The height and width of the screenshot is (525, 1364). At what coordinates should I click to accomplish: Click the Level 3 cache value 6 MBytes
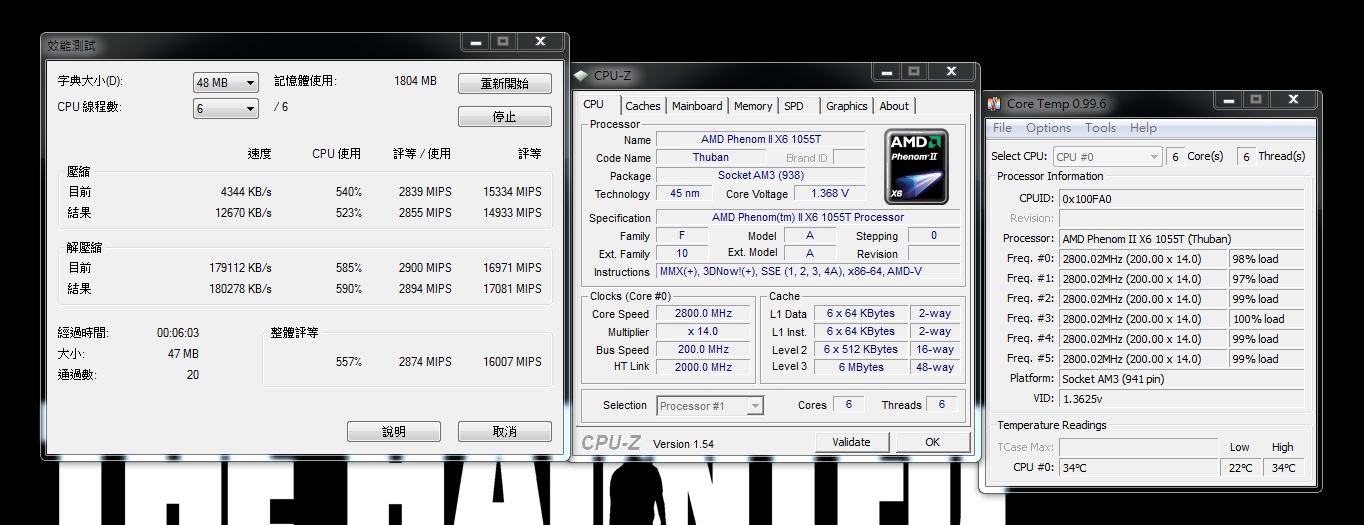pos(860,367)
